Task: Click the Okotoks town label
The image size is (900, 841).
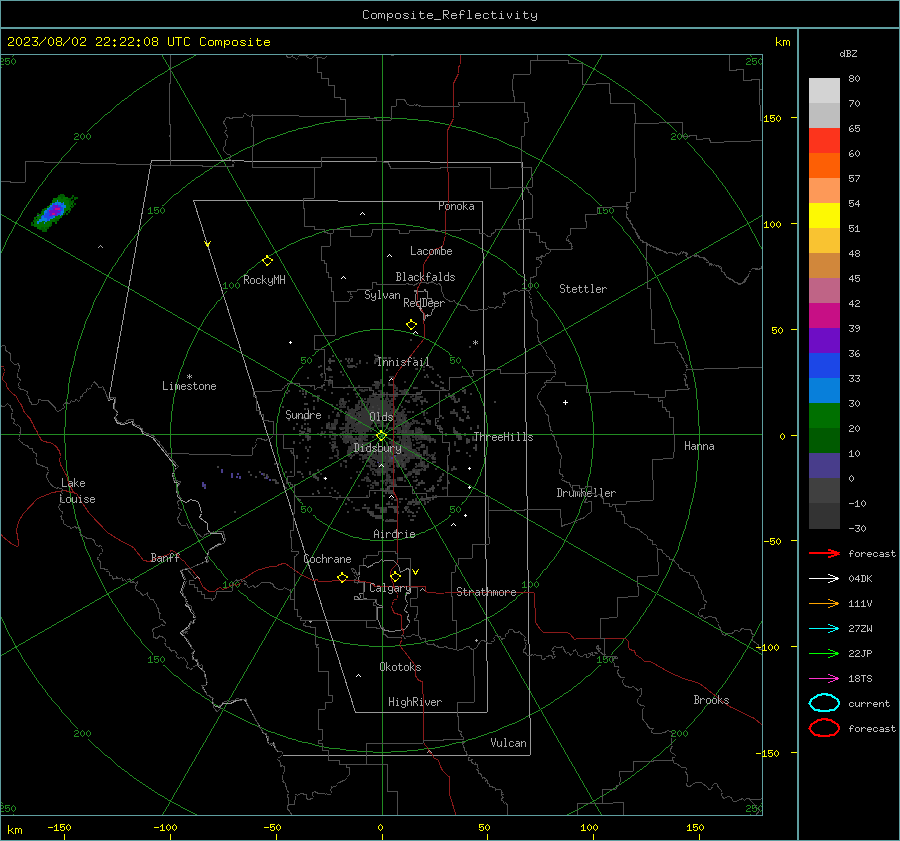Action: [x=400, y=667]
